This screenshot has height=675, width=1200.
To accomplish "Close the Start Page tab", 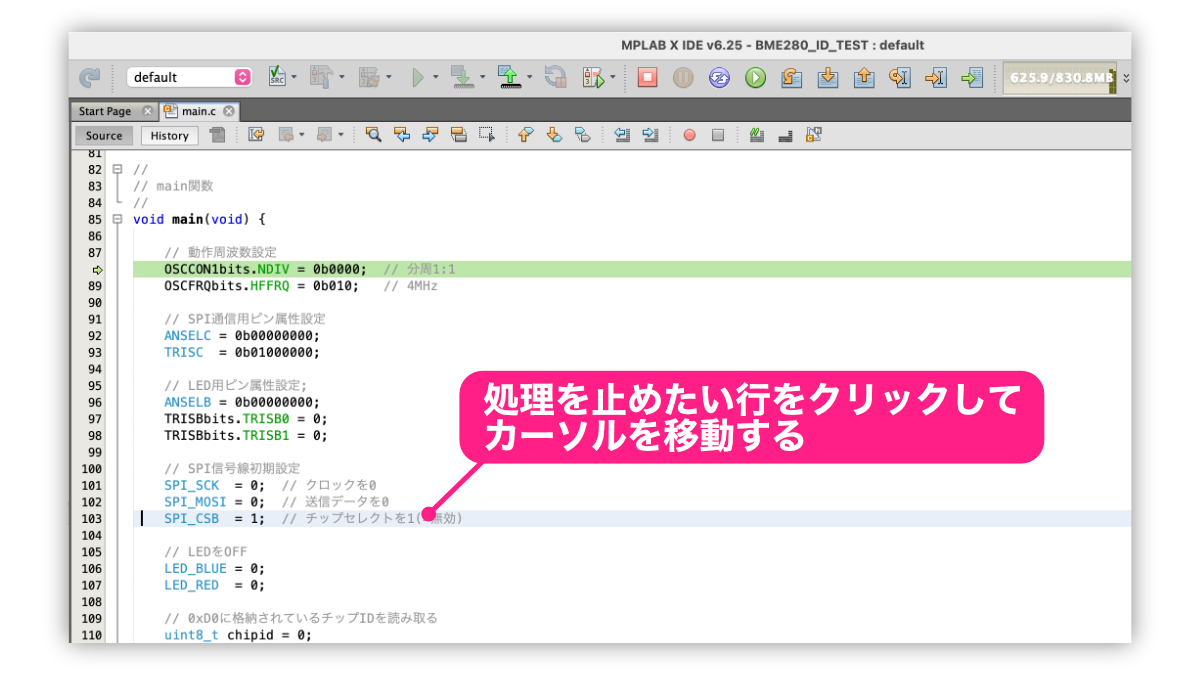I will tap(147, 111).
